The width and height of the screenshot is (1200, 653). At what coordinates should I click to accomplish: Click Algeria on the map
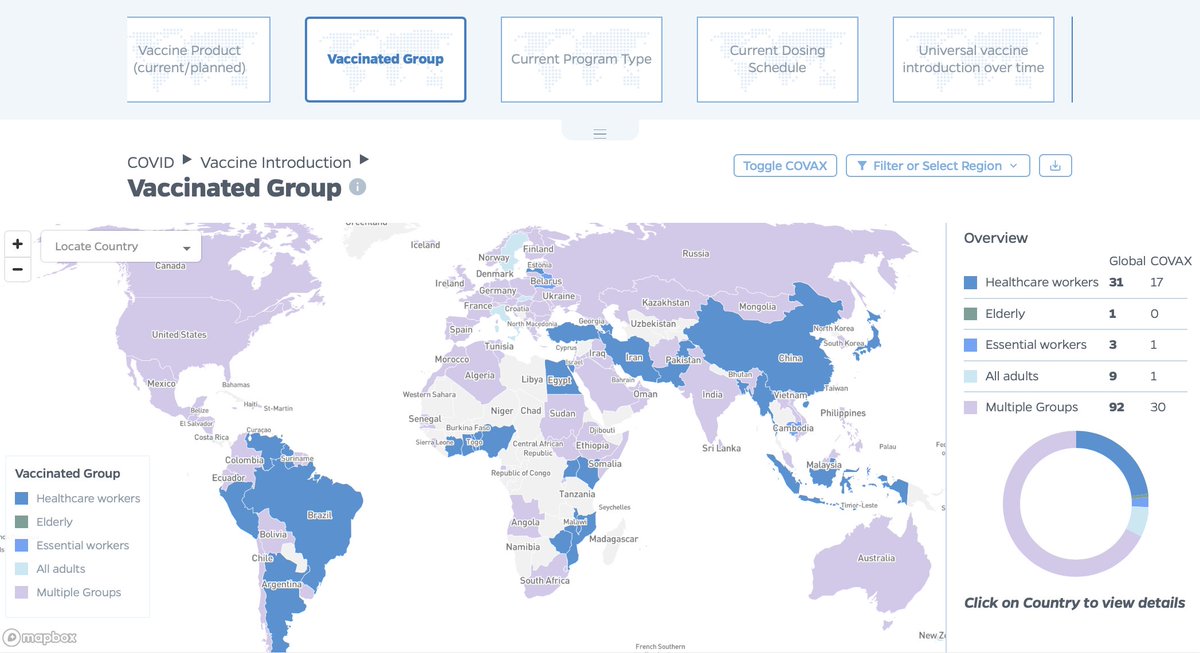480,375
